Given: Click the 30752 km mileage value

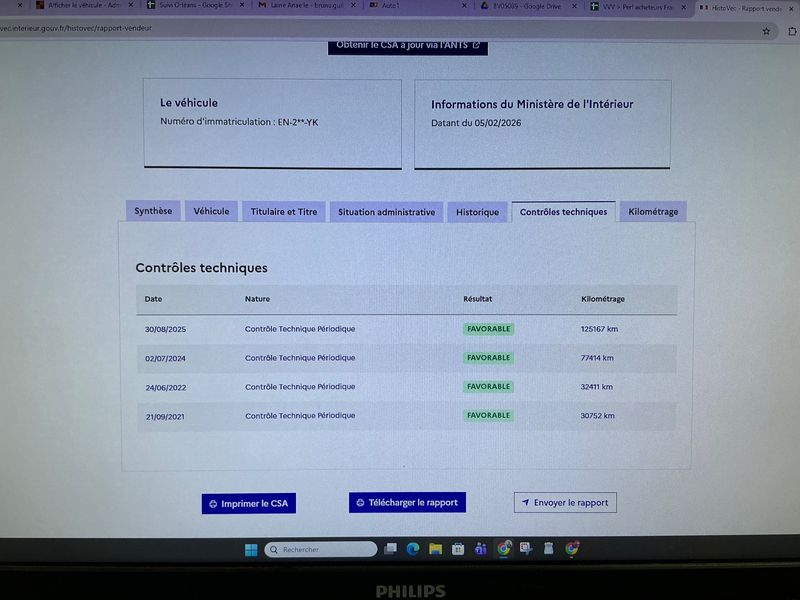Looking at the screenshot, I should [x=597, y=416].
